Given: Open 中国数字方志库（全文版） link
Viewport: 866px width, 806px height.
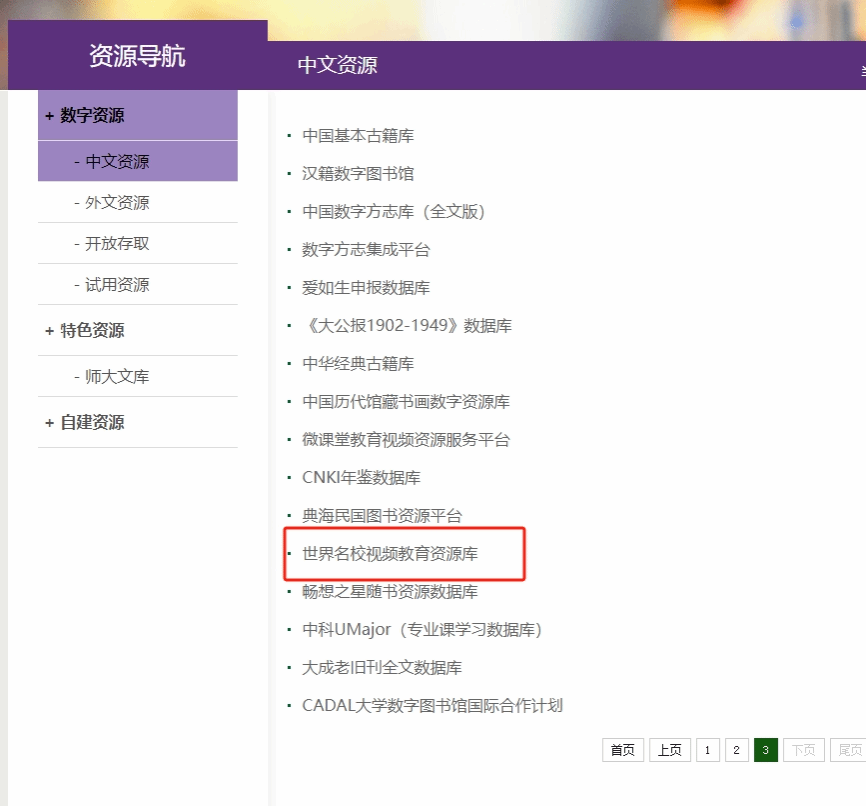Looking at the screenshot, I should coord(393,212).
